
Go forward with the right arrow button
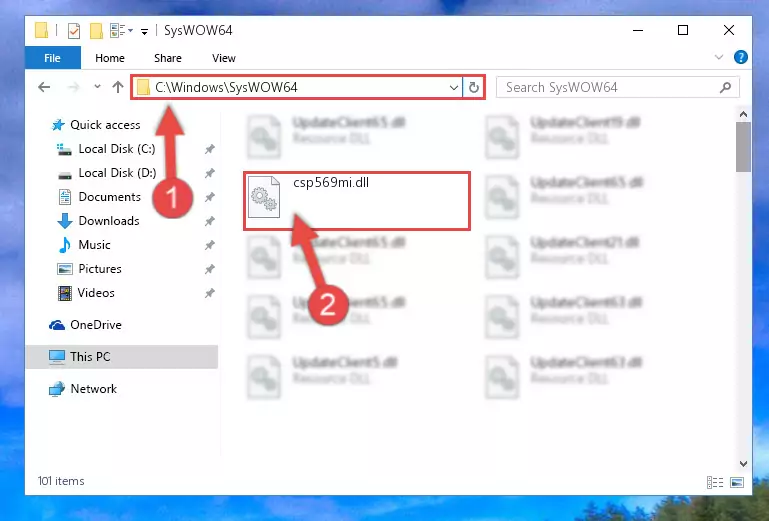(74, 87)
